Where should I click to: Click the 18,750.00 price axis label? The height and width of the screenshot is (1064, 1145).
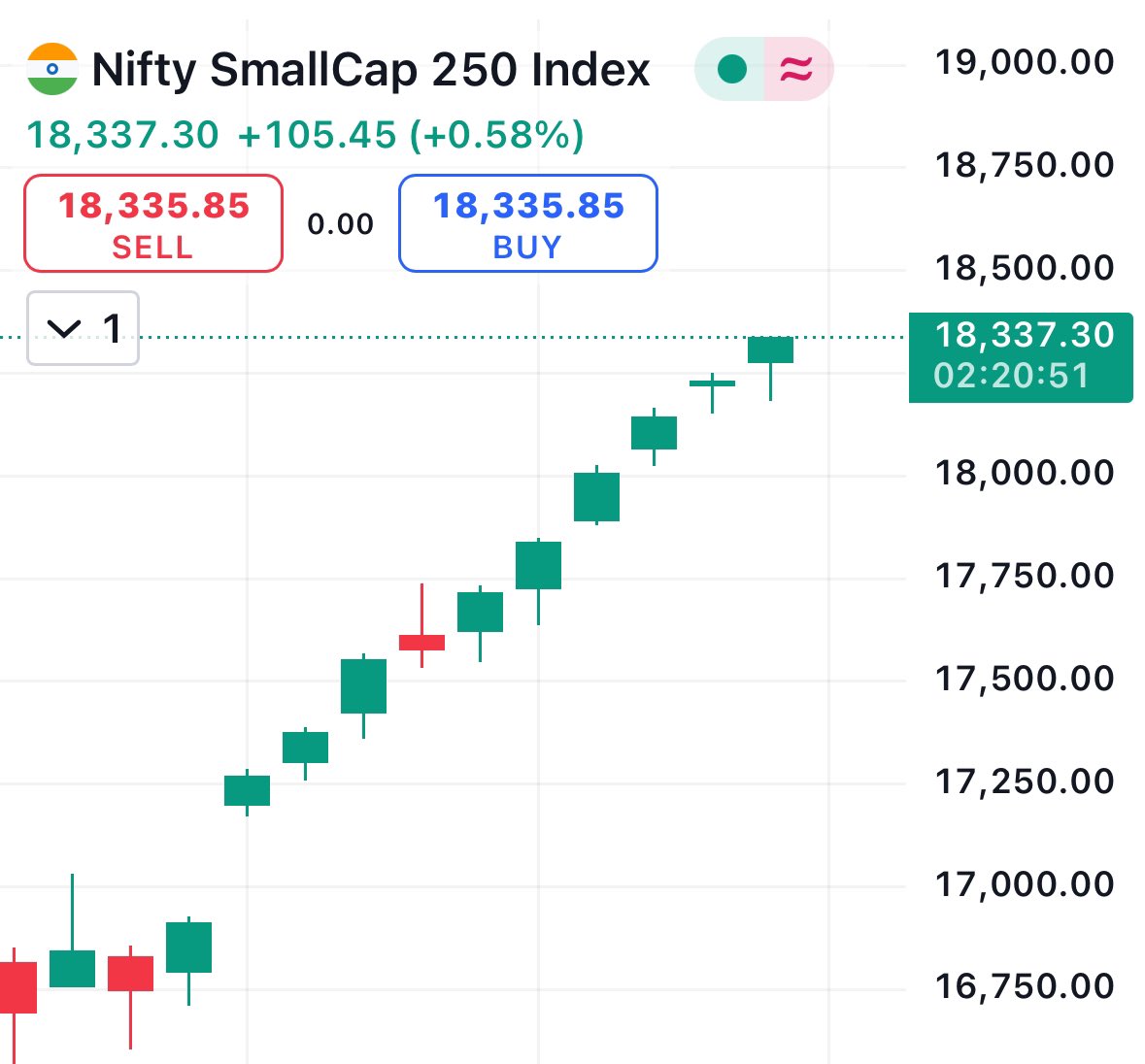(x=1024, y=165)
